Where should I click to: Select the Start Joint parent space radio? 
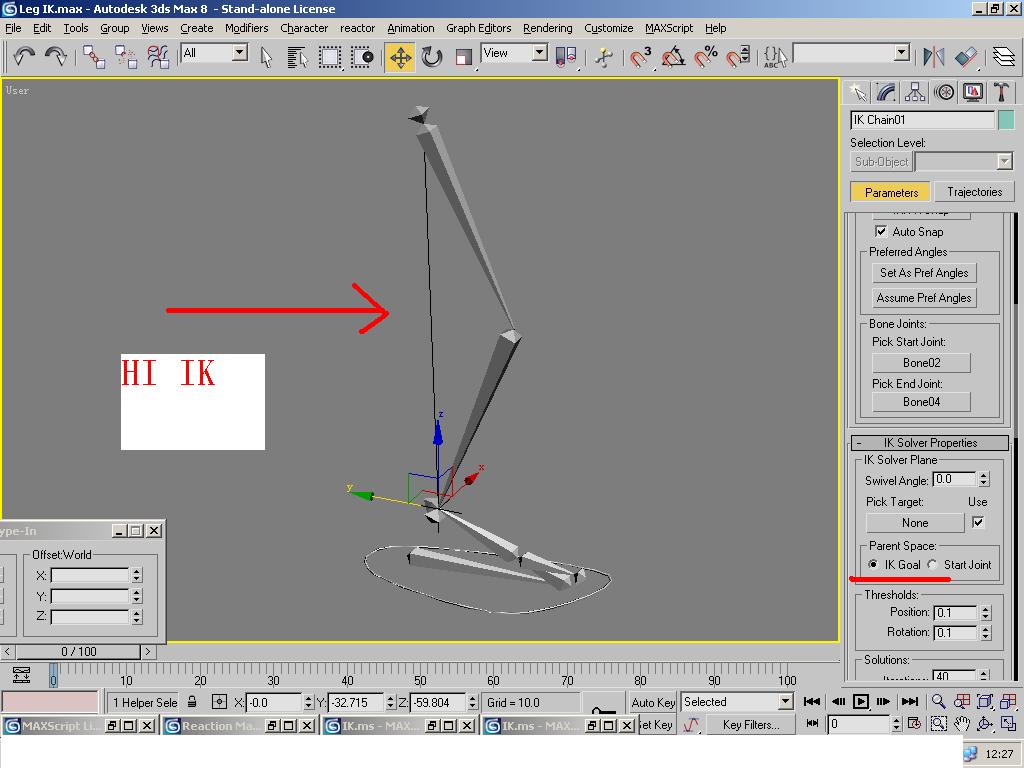pos(933,565)
